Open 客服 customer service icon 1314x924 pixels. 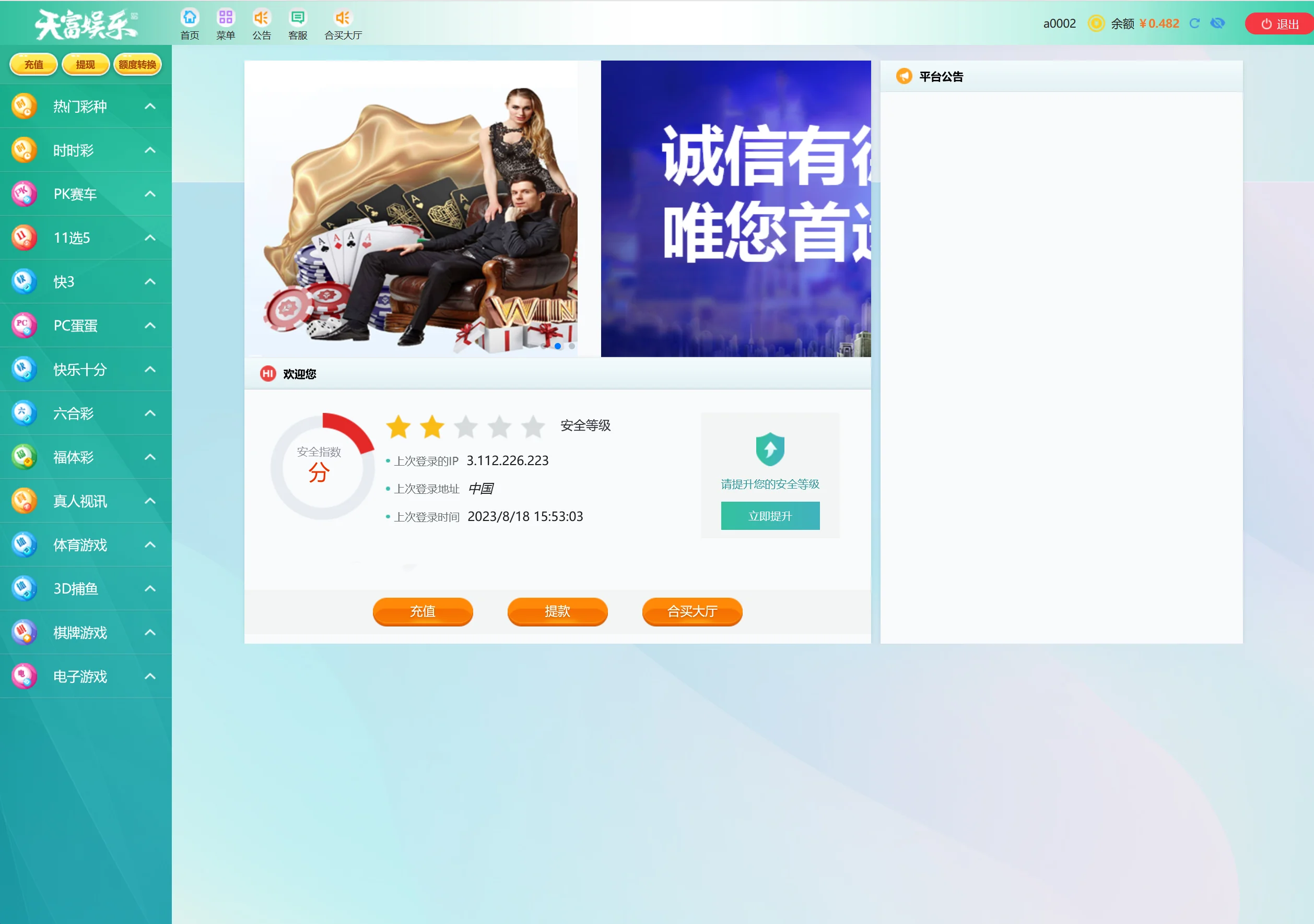(x=298, y=17)
